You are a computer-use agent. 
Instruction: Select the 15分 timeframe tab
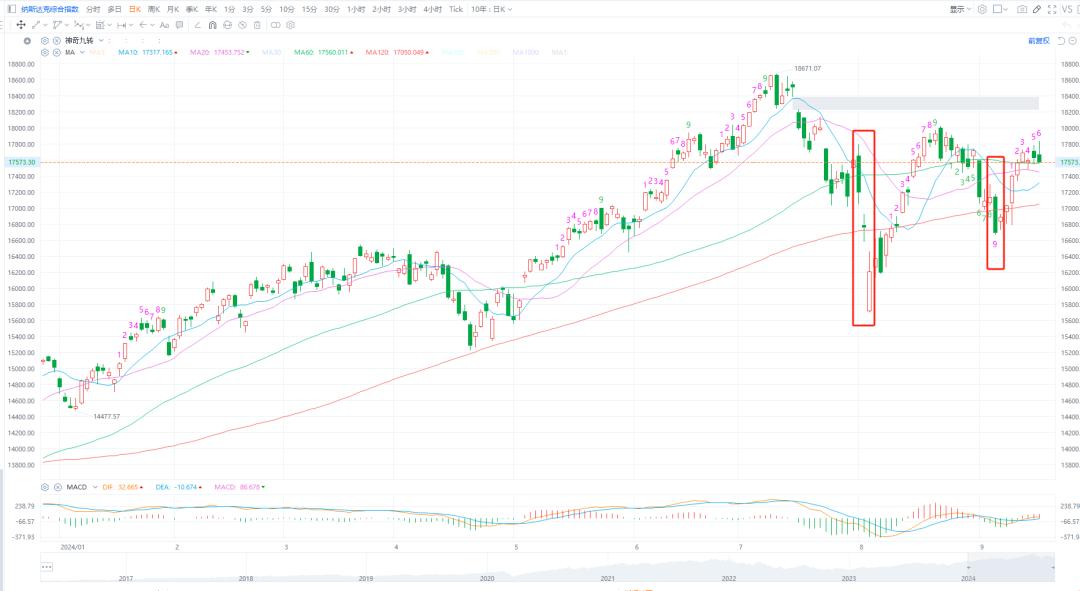point(309,9)
